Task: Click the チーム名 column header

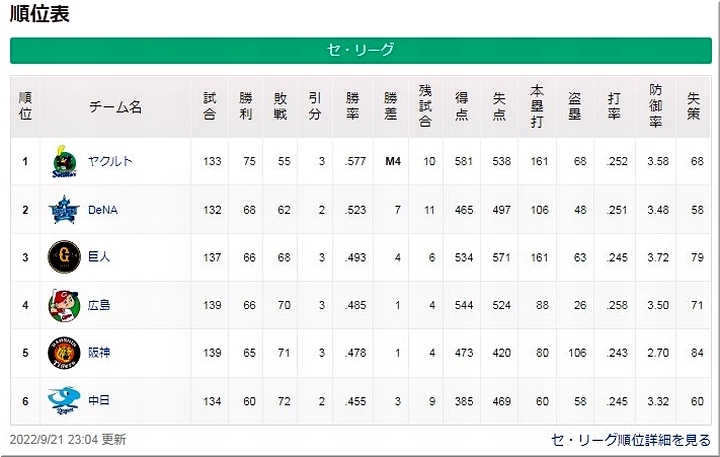Action: tap(115, 107)
